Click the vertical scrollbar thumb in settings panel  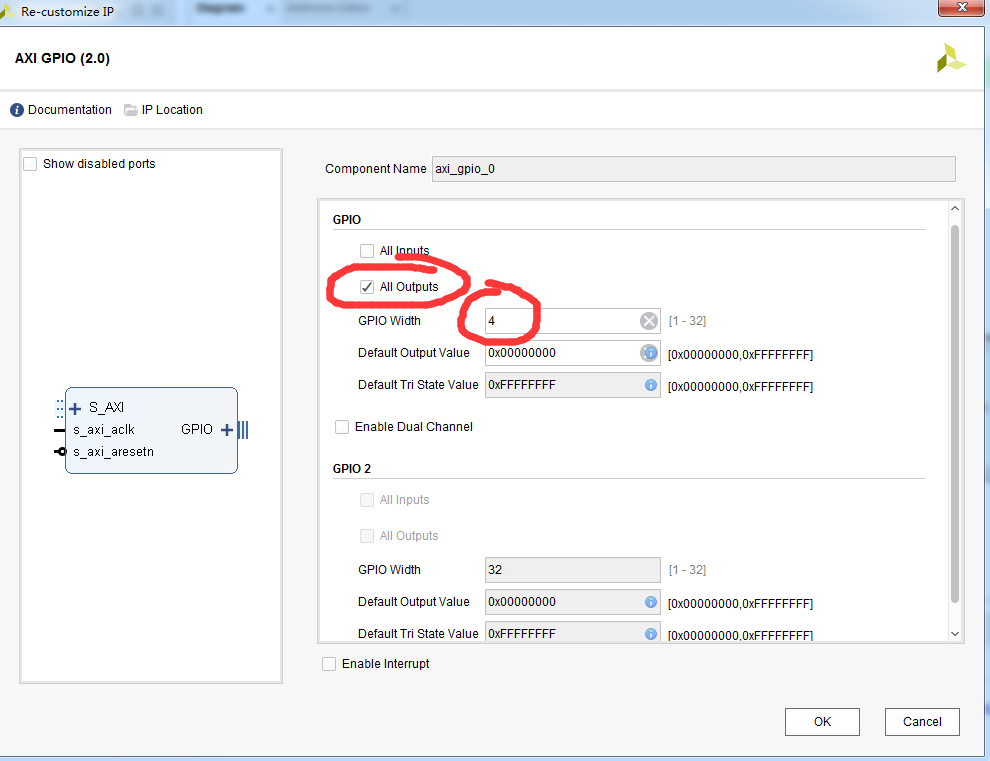955,414
